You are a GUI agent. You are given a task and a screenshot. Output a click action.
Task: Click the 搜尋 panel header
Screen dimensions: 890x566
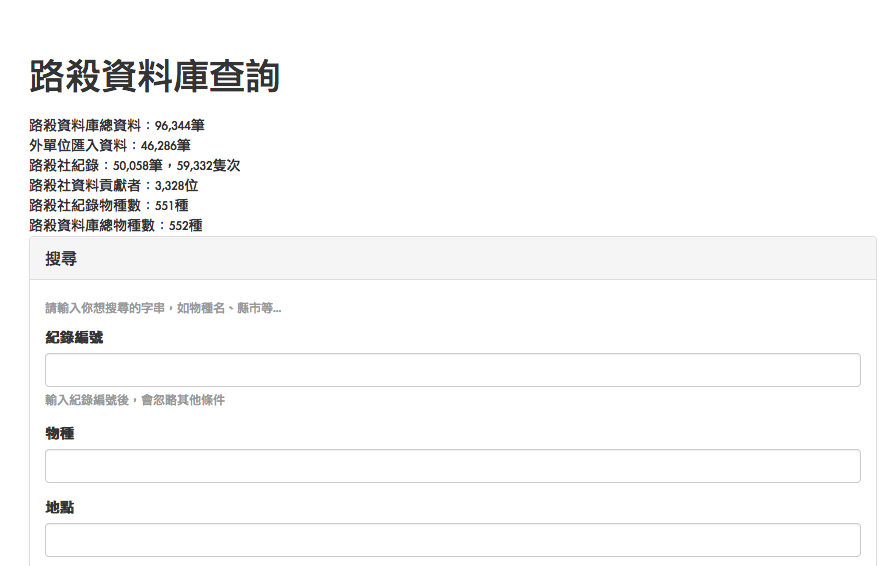coord(61,259)
